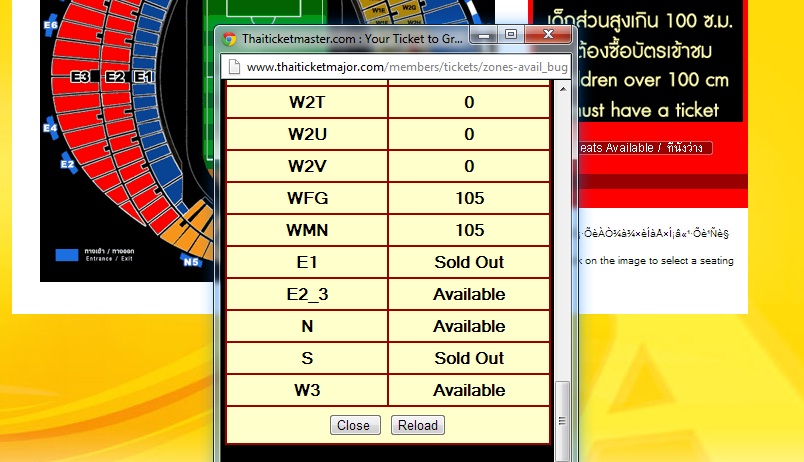Click Sold Out in the E1 row

pos(469,262)
